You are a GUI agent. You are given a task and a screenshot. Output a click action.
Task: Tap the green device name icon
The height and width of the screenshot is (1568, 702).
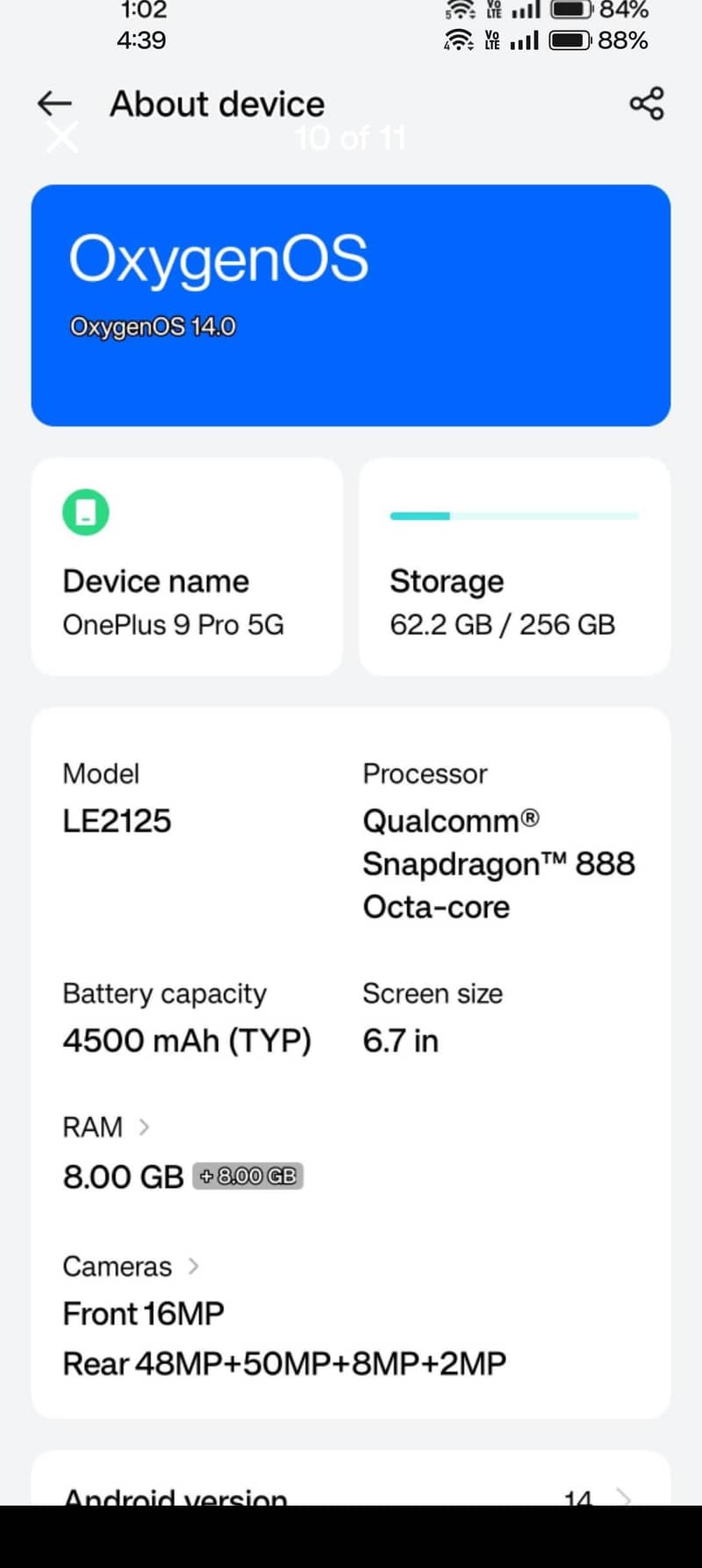pyautogui.click(x=85, y=512)
